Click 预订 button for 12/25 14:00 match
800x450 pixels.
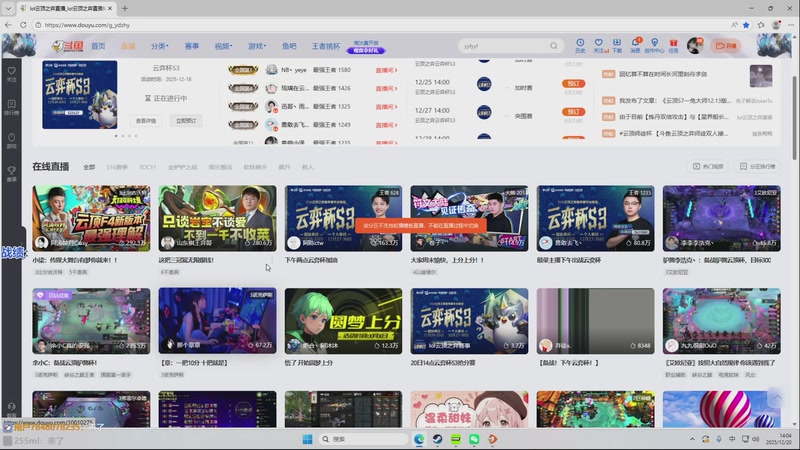pyautogui.click(x=573, y=83)
